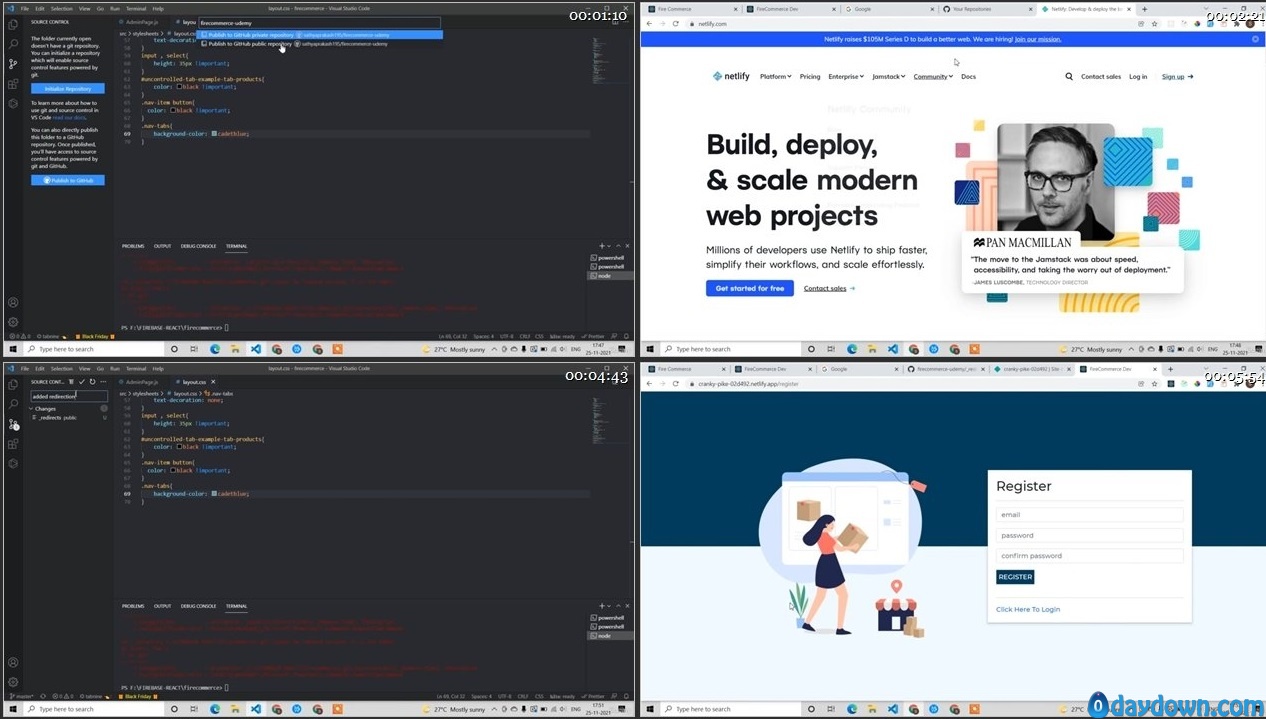Open the Terminal menu in the Publish frame
The width and height of the screenshot is (1266, 719).
[136, 8]
